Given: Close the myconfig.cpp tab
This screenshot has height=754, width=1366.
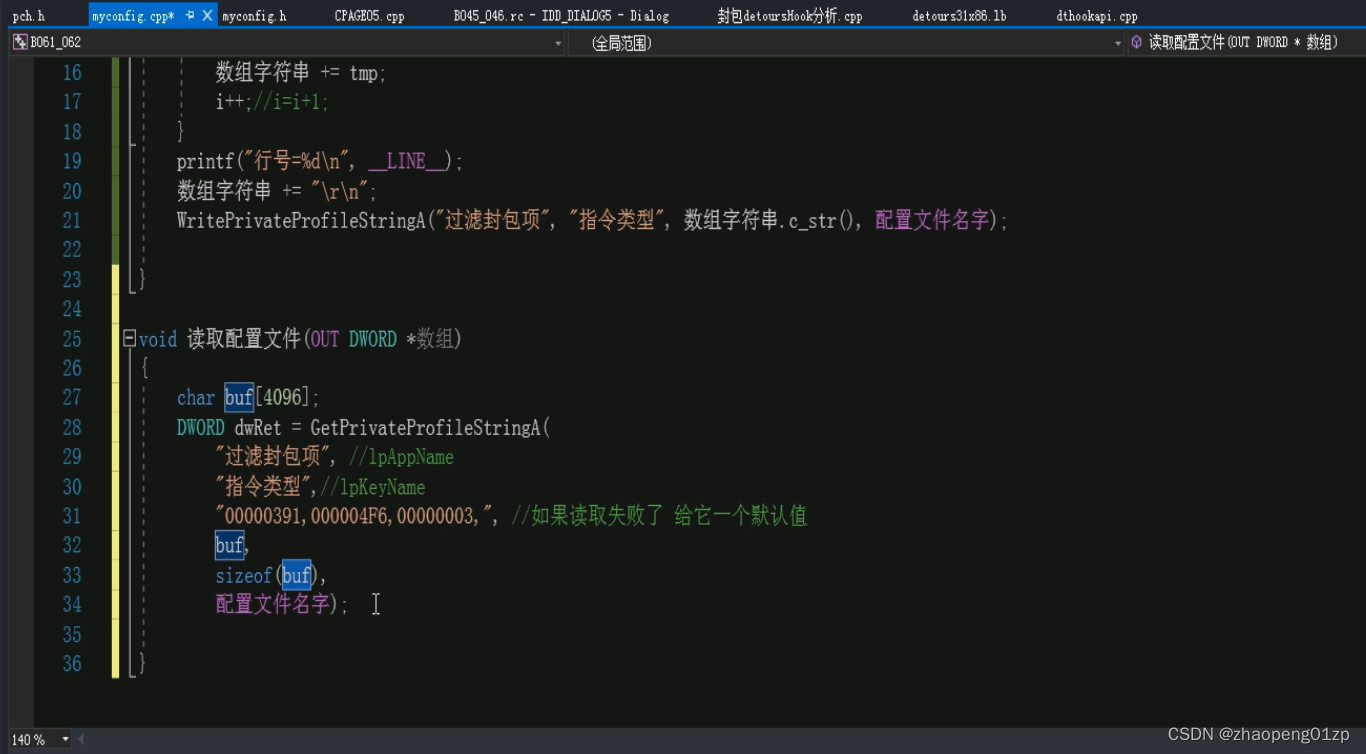Looking at the screenshot, I should click(208, 16).
